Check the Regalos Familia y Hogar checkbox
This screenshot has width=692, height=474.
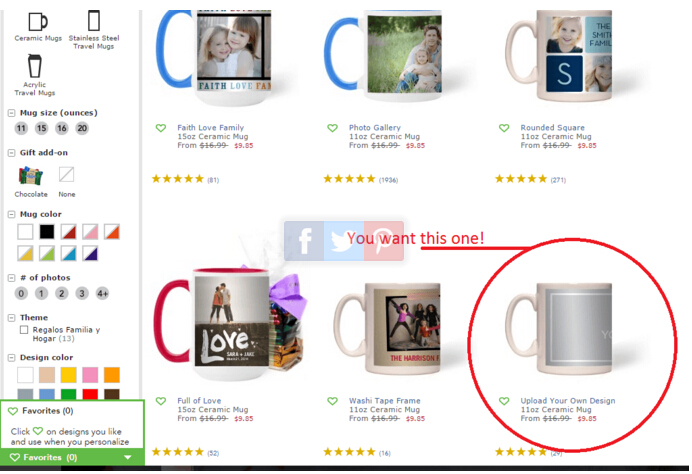[x=24, y=330]
